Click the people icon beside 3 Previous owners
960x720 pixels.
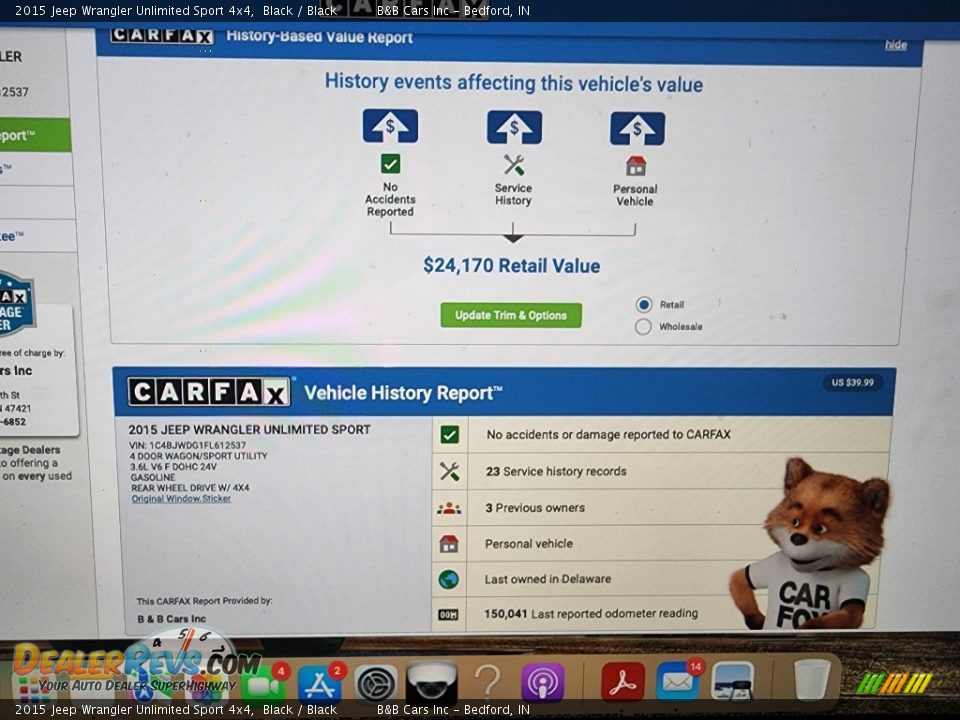(x=449, y=508)
